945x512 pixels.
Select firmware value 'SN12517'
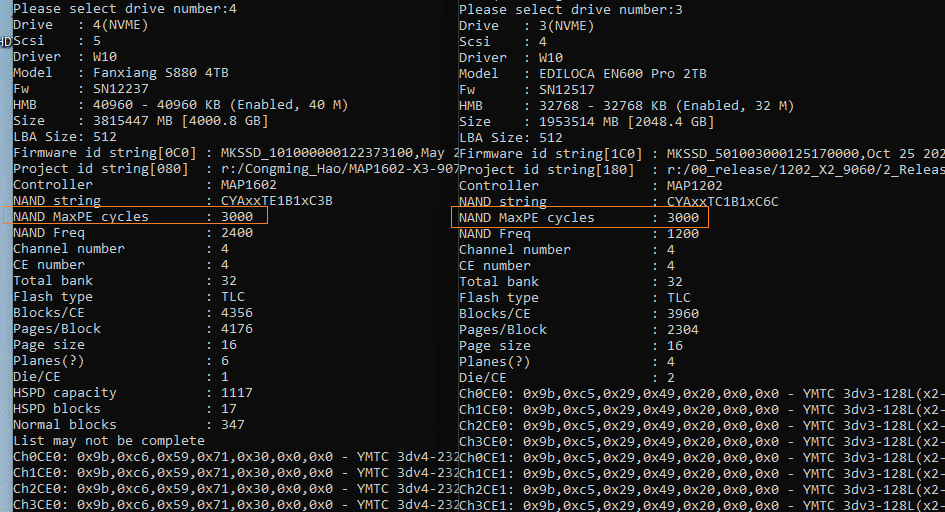[x=567, y=90]
